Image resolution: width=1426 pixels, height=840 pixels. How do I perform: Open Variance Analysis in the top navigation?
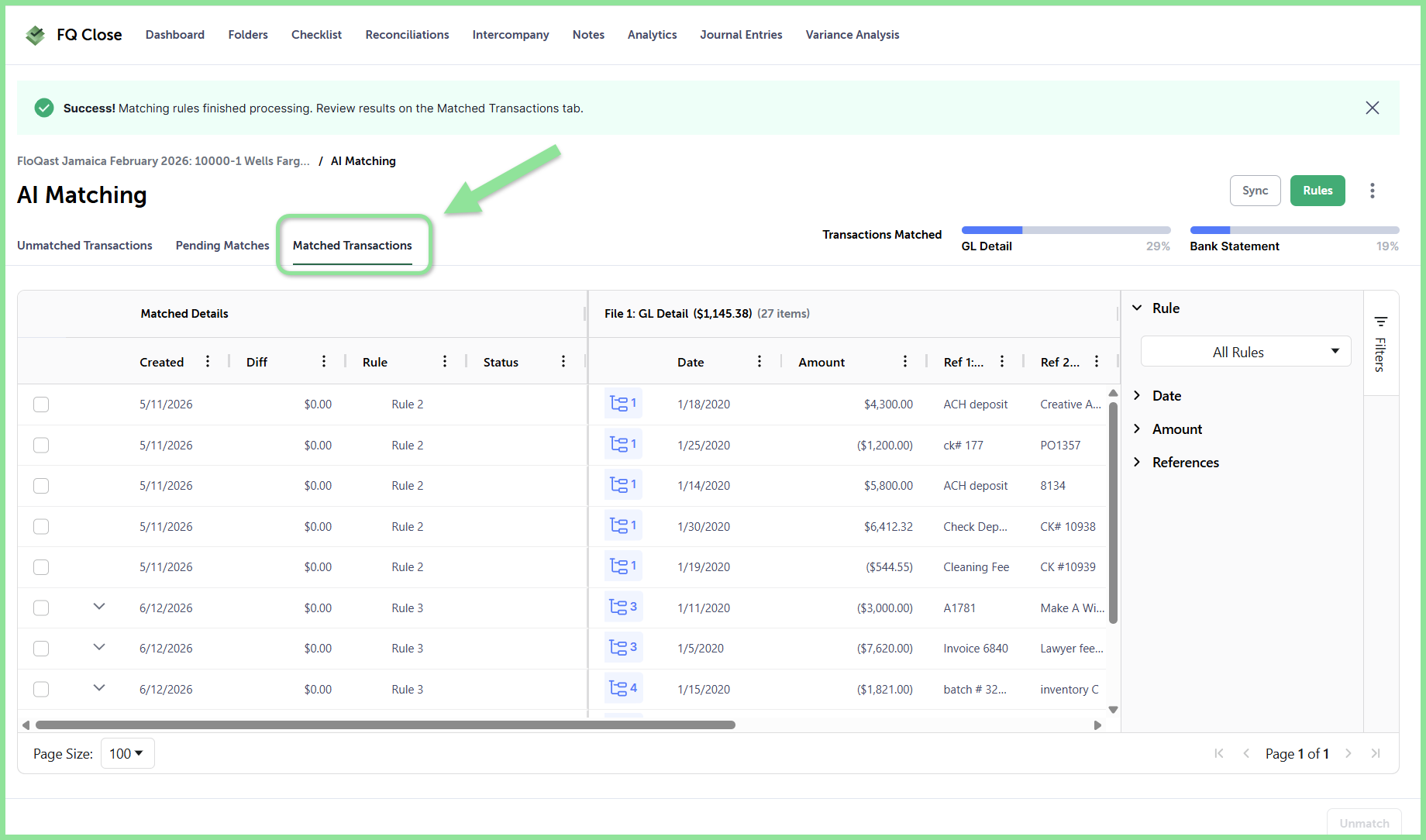coord(852,35)
